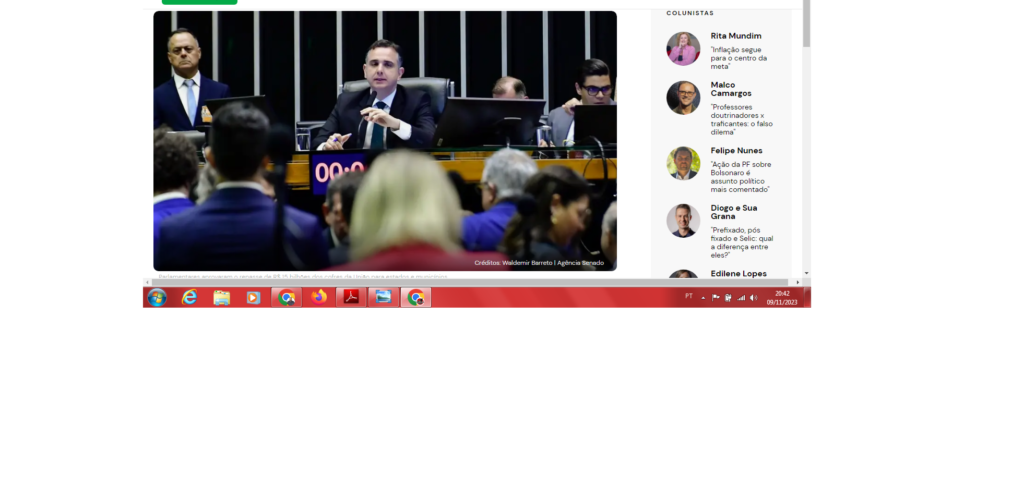
Task: Open Diogo e Sua Grana columnist photo
Action: 683,221
